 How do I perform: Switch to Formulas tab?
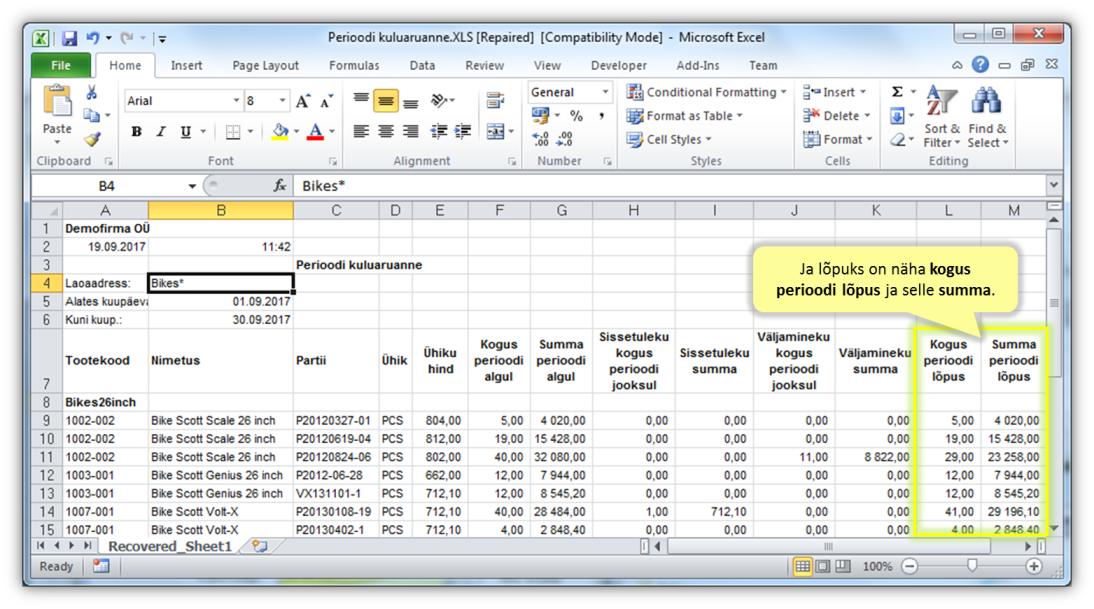pyautogui.click(x=354, y=66)
